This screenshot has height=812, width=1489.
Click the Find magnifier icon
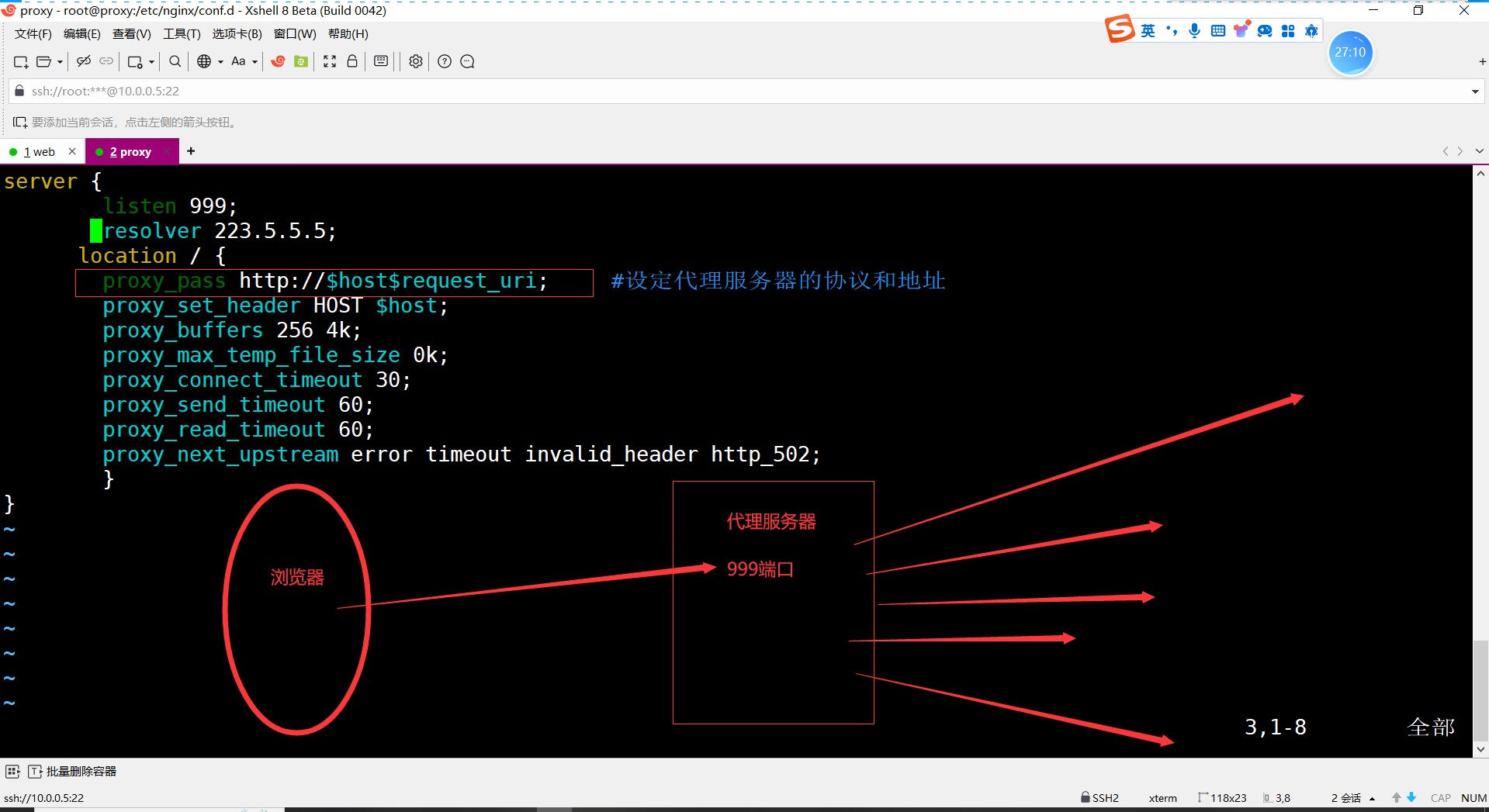175,61
